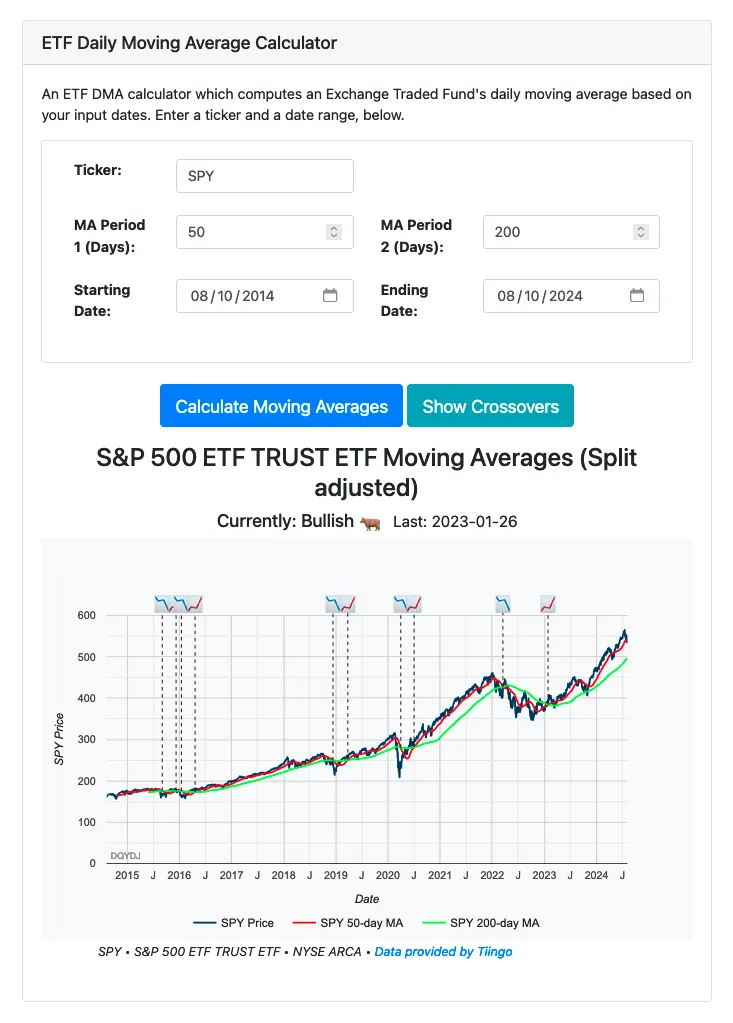
Task: Open the Data provided by Tiingo link
Action: [443, 951]
